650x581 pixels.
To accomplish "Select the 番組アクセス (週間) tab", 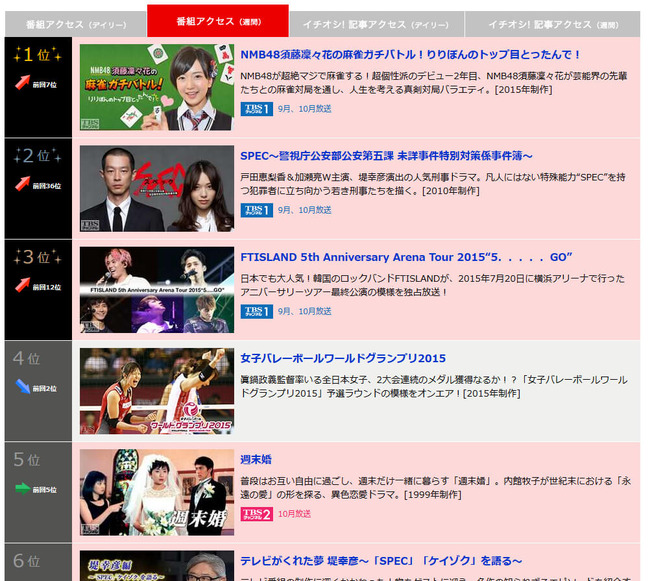I will click(x=218, y=21).
